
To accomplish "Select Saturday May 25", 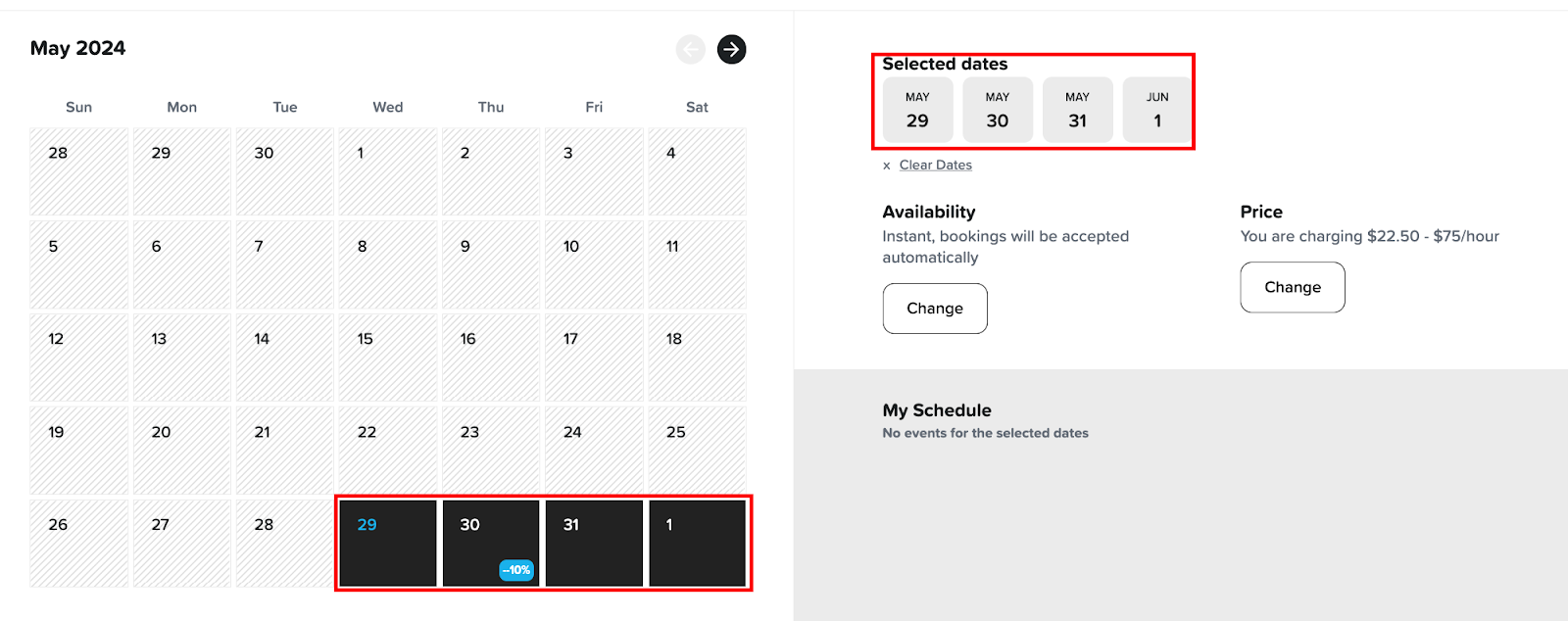I will (x=697, y=451).
